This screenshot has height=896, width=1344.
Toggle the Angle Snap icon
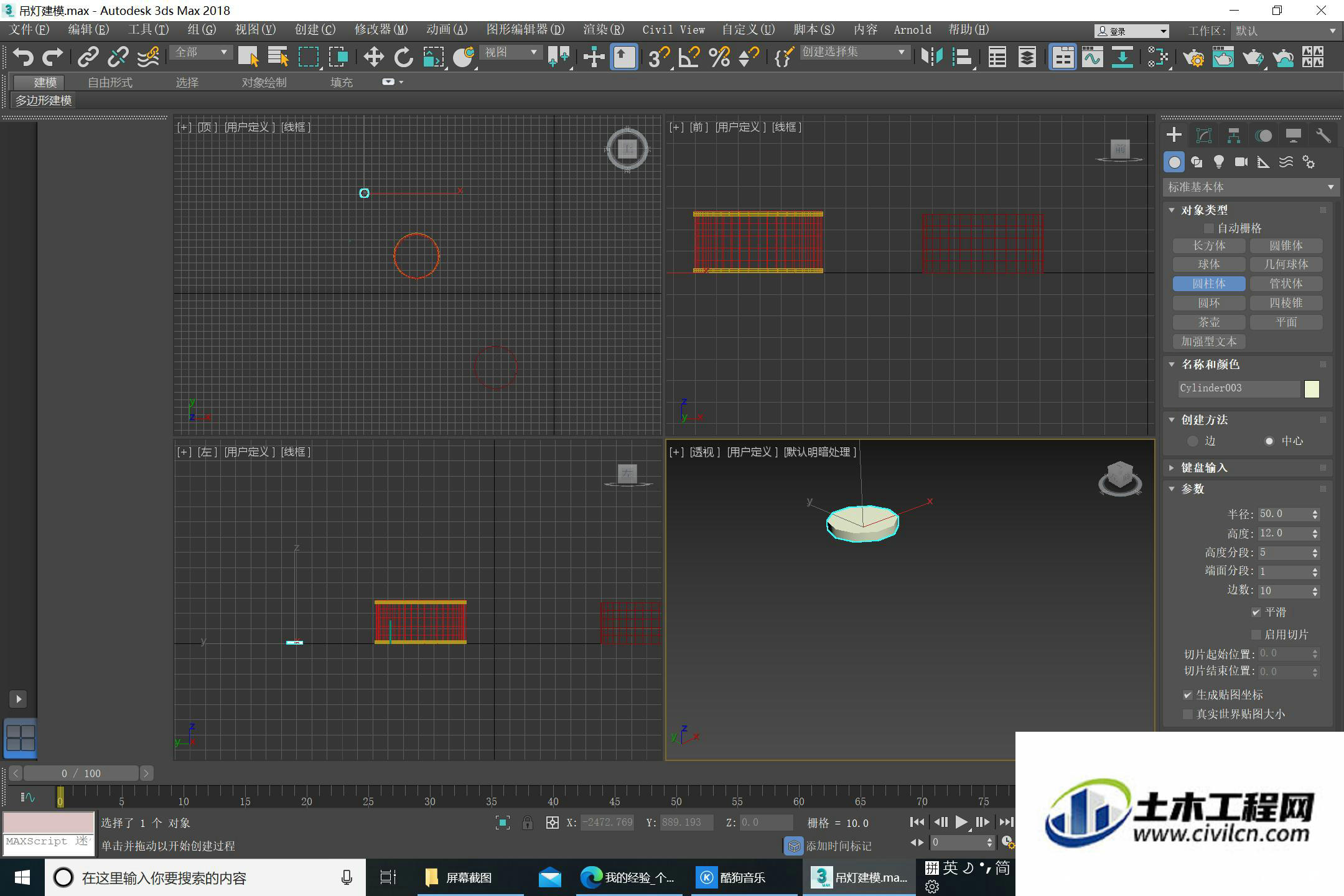689,57
